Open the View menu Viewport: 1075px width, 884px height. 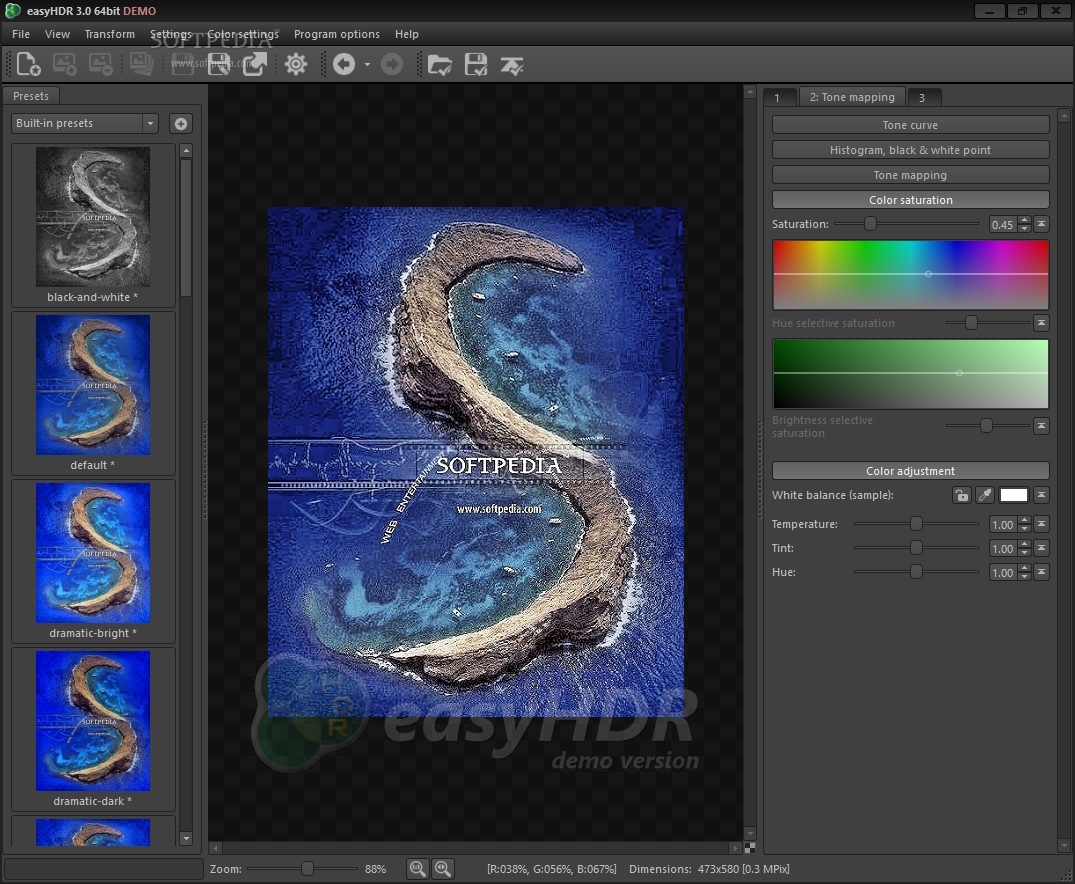[x=58, y=34]
